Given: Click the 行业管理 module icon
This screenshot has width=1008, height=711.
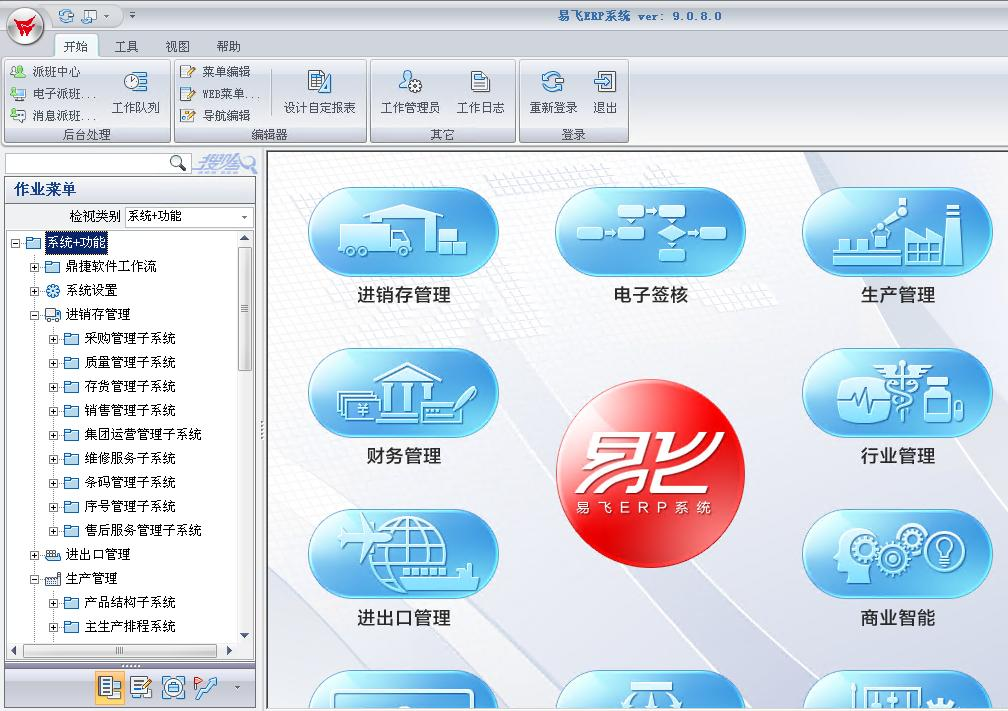Looking at the screenshot, I should pos(897,393).
